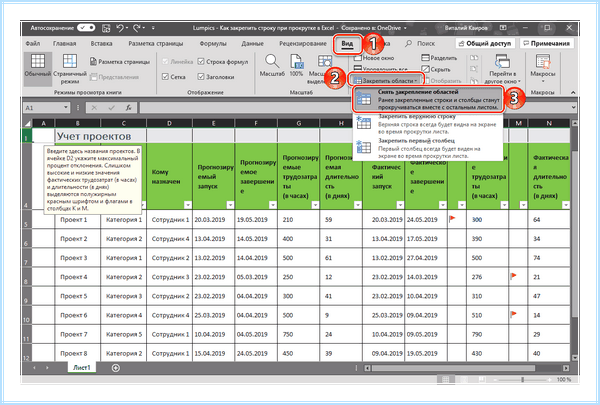Viewport: 600px width, 405px height.
Task: Open filter dropdown for Прогнозируемый запуск column
Action: 230,205
